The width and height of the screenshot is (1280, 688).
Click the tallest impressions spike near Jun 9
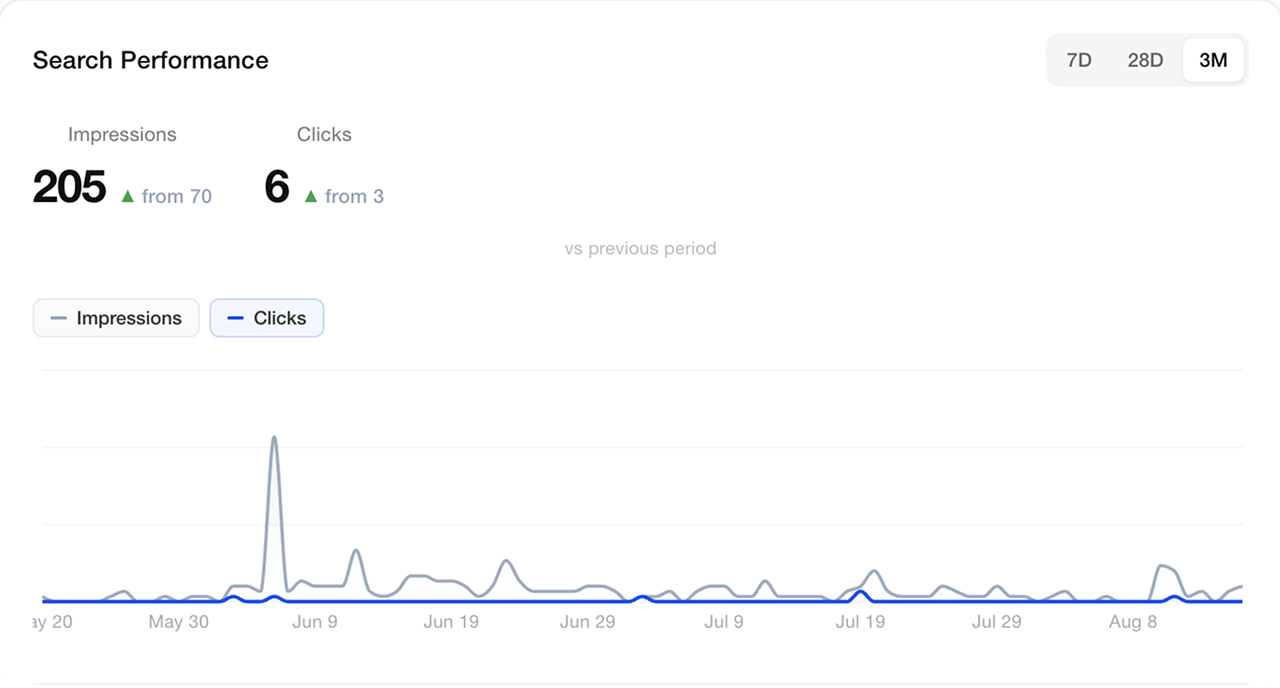click(274, 438)
